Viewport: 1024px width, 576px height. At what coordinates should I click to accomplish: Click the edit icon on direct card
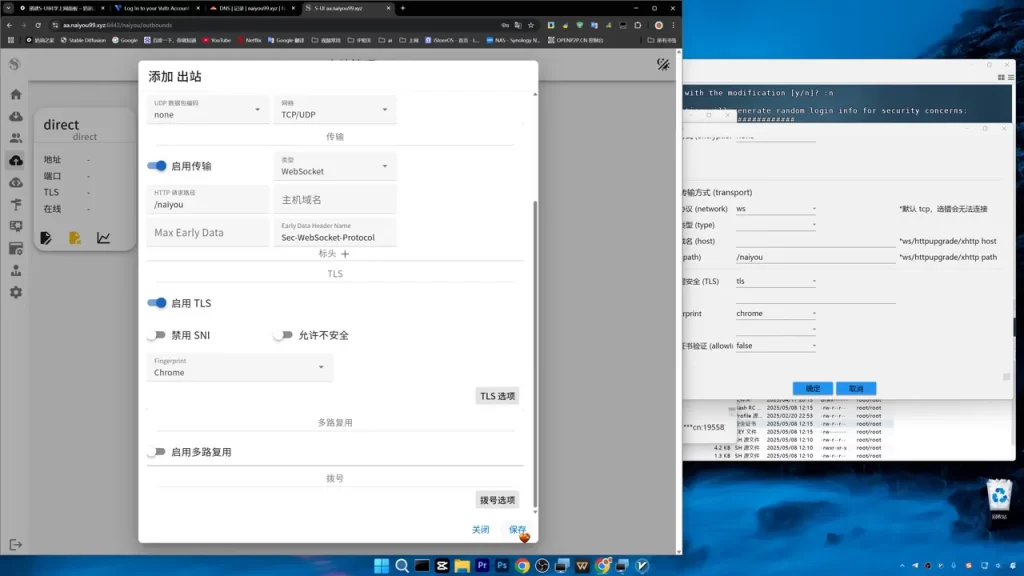click(x=46, y=238)
